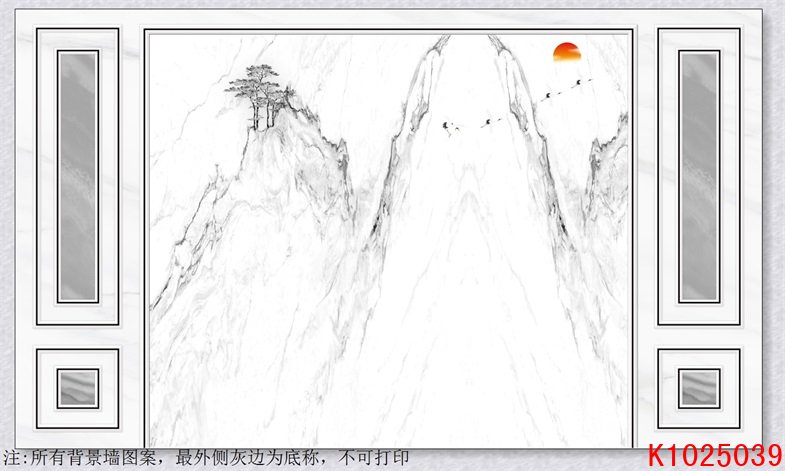The width and height of the screenshot is (785, 471).
Task: Click the note text starting with 注:所有背景墙图案
Action: click(x=205, y=457)
